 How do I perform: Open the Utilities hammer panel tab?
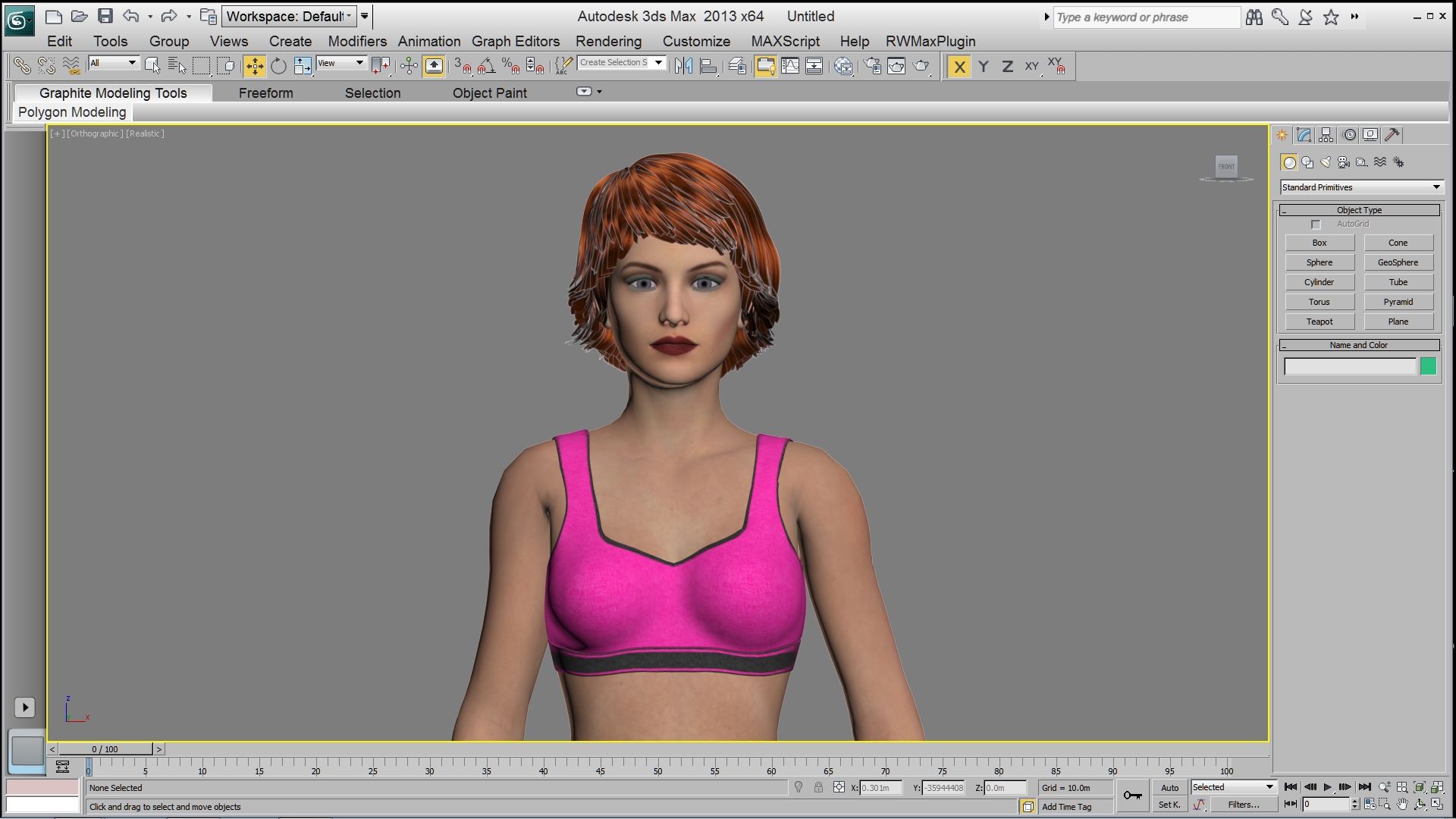1392,135
